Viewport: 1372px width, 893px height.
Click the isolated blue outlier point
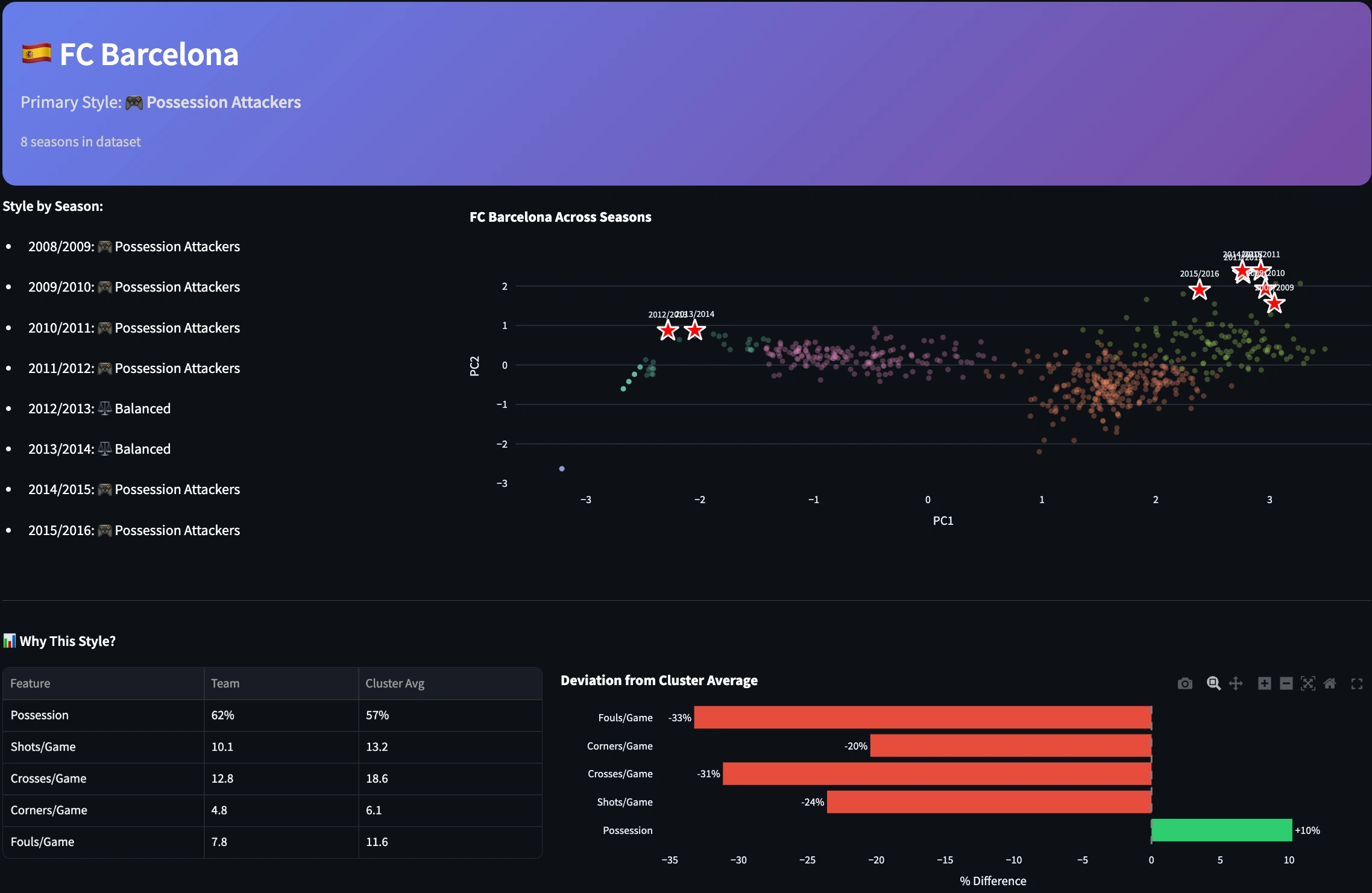pos(562,468)
